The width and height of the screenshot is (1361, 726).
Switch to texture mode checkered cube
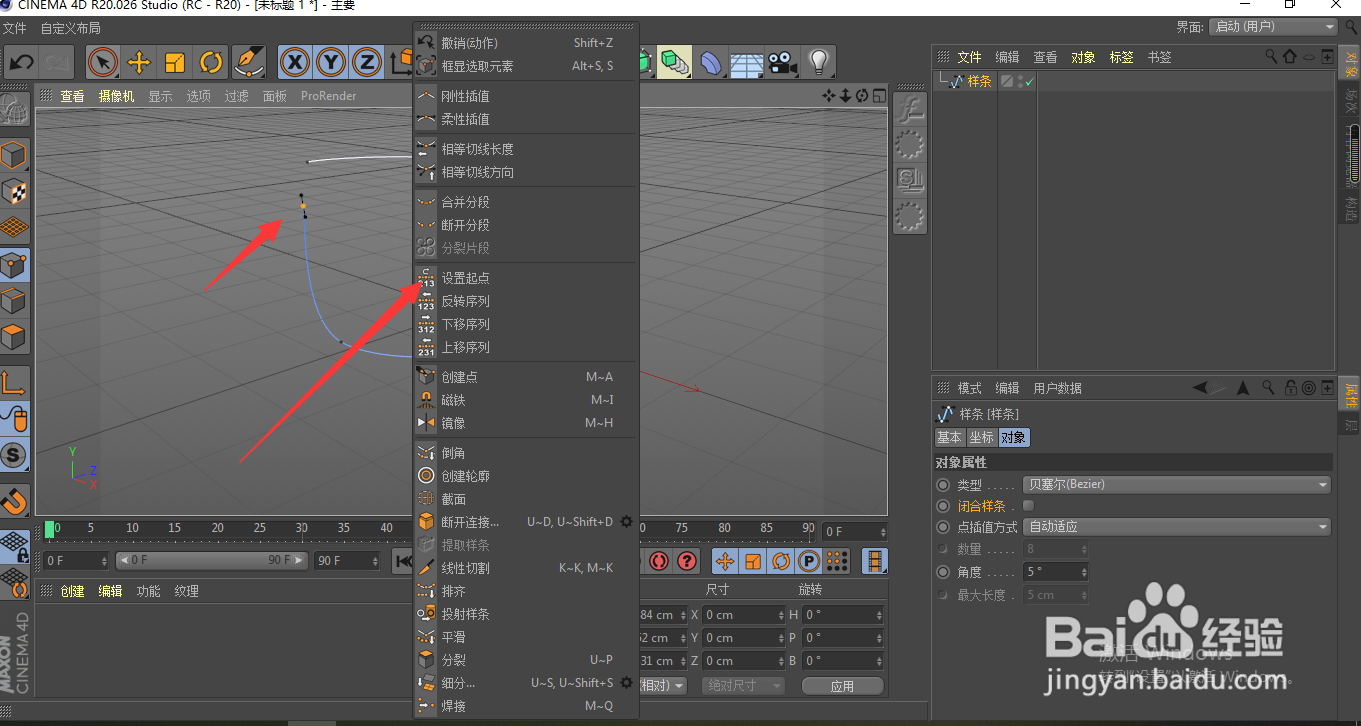pyautogui.click(x=14, y=192)
